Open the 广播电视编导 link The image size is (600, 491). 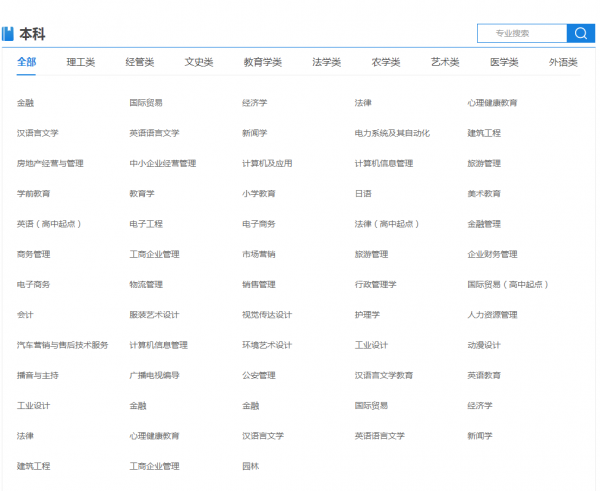(154, 375)
